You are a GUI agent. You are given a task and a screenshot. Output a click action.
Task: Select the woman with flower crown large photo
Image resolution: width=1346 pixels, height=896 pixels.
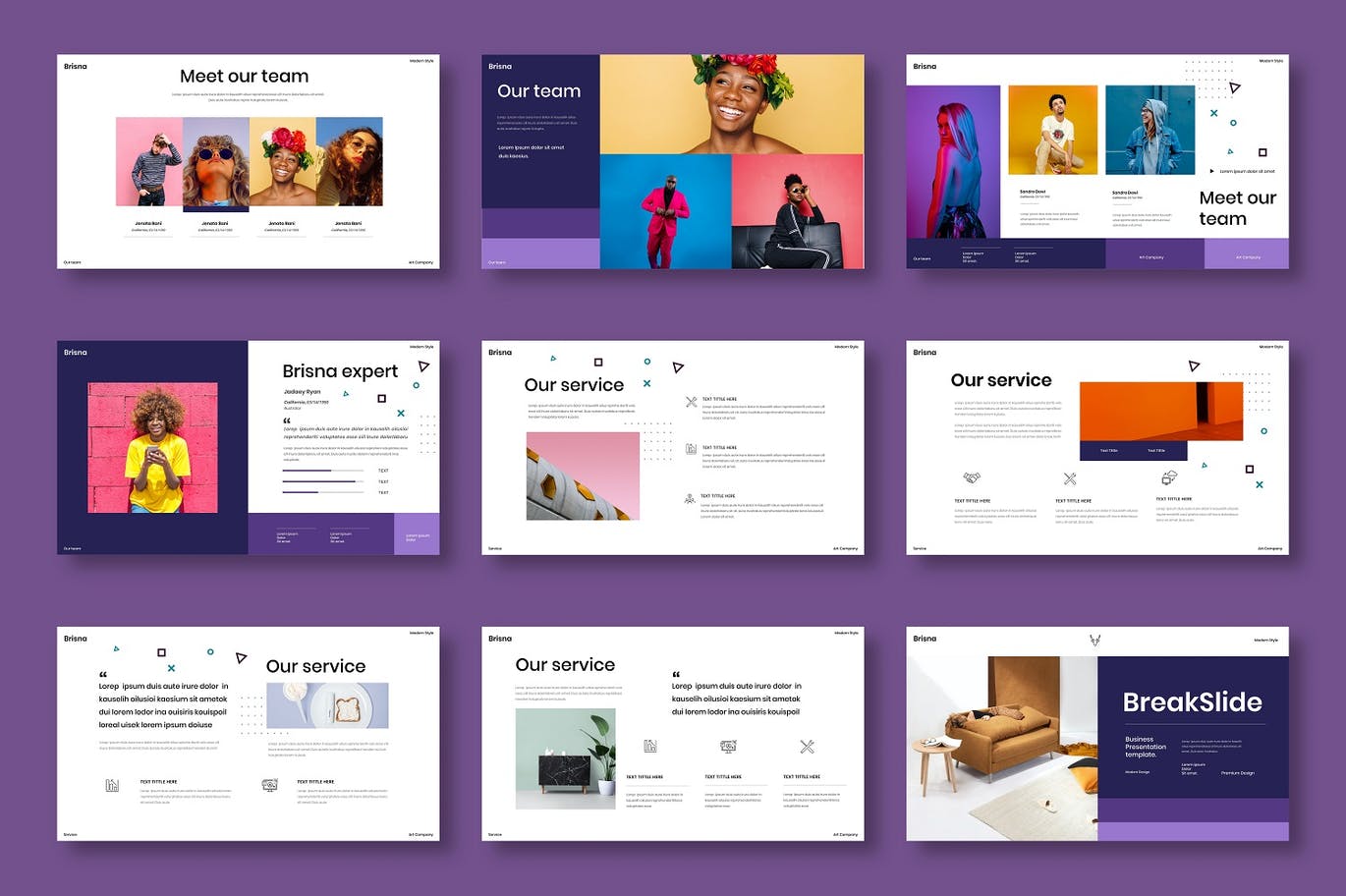coord(732,104)
